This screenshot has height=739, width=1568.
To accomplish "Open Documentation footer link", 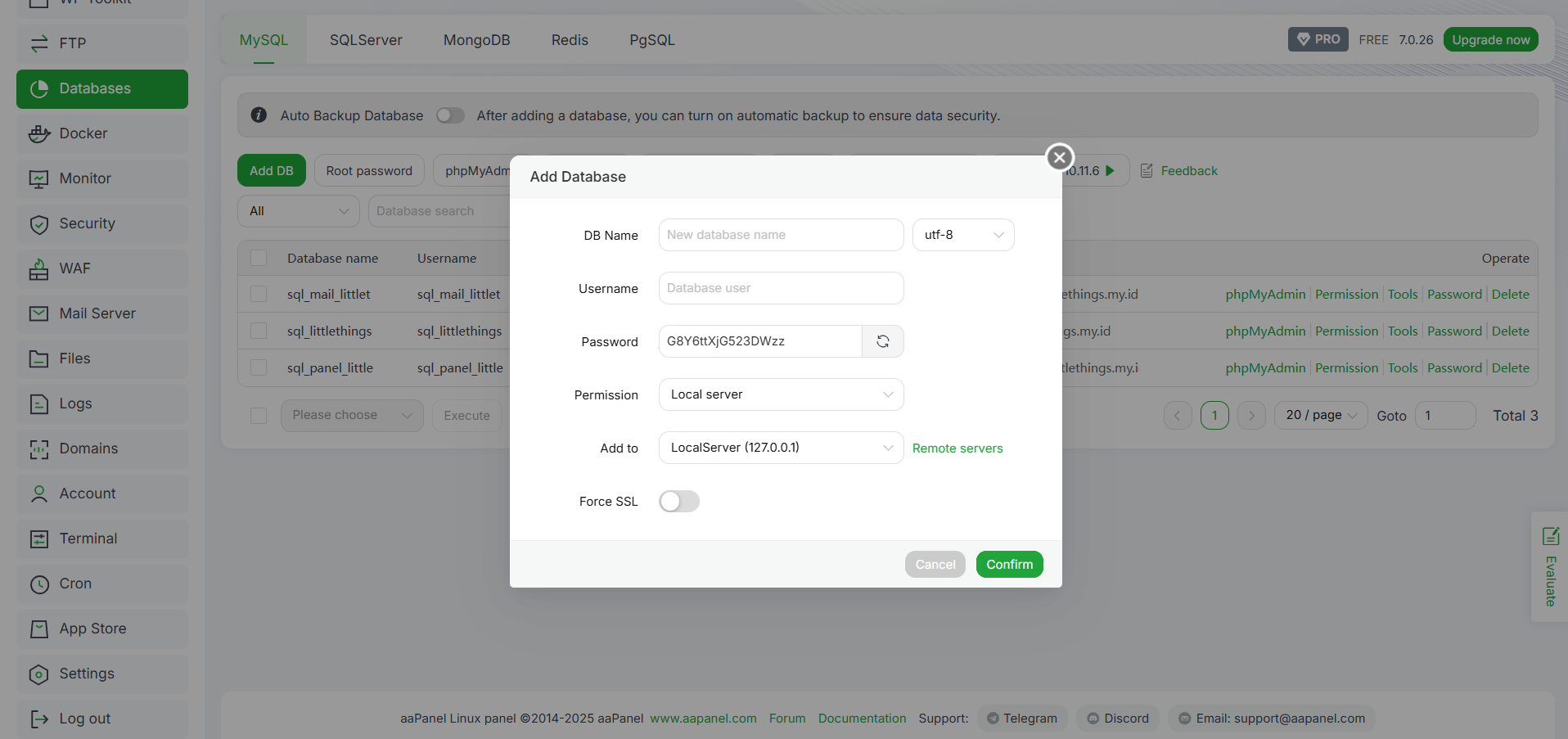I will [x=862, y=719].
